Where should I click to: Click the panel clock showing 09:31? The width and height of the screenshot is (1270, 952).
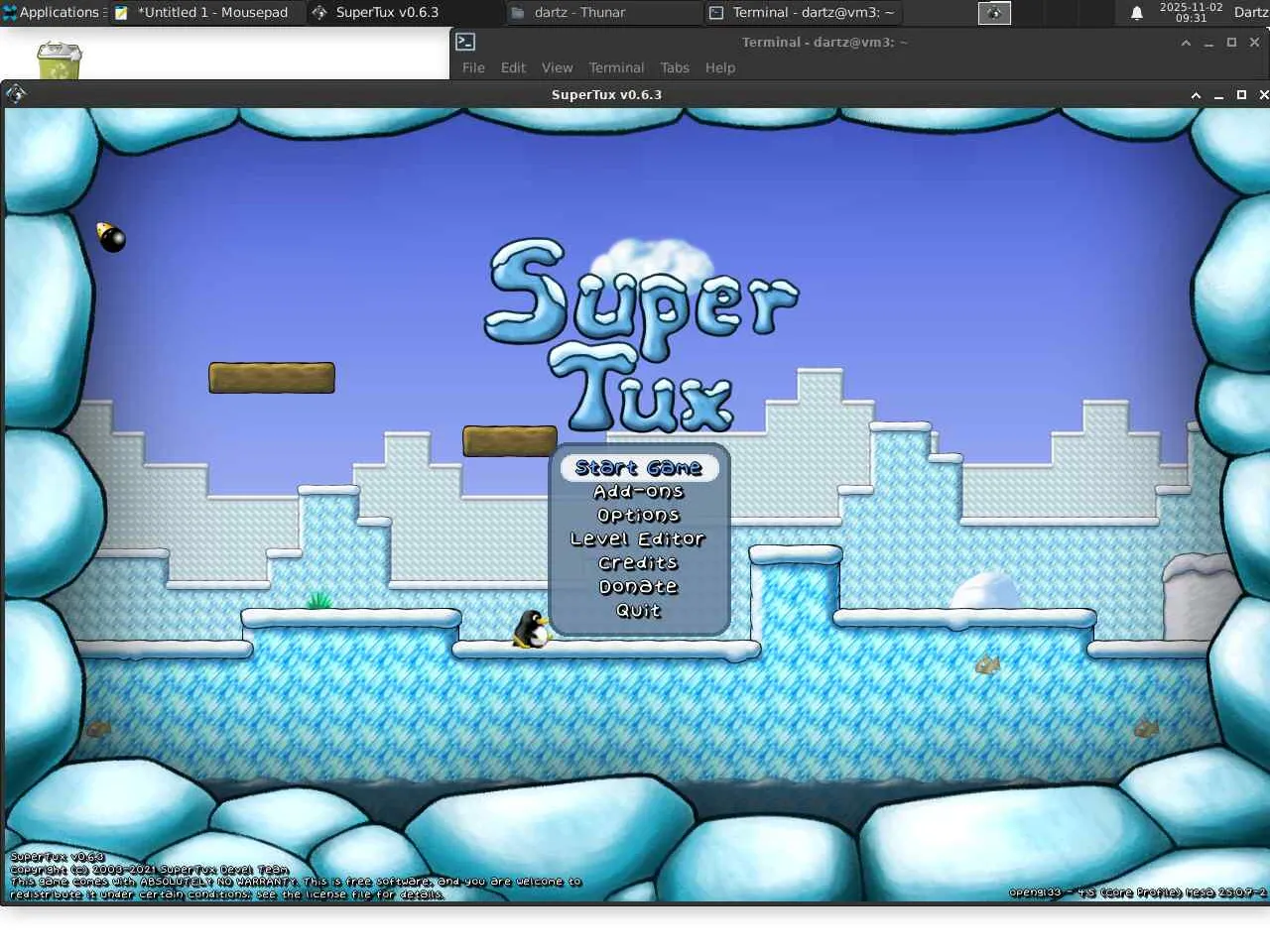click(x=1191, y=12)
